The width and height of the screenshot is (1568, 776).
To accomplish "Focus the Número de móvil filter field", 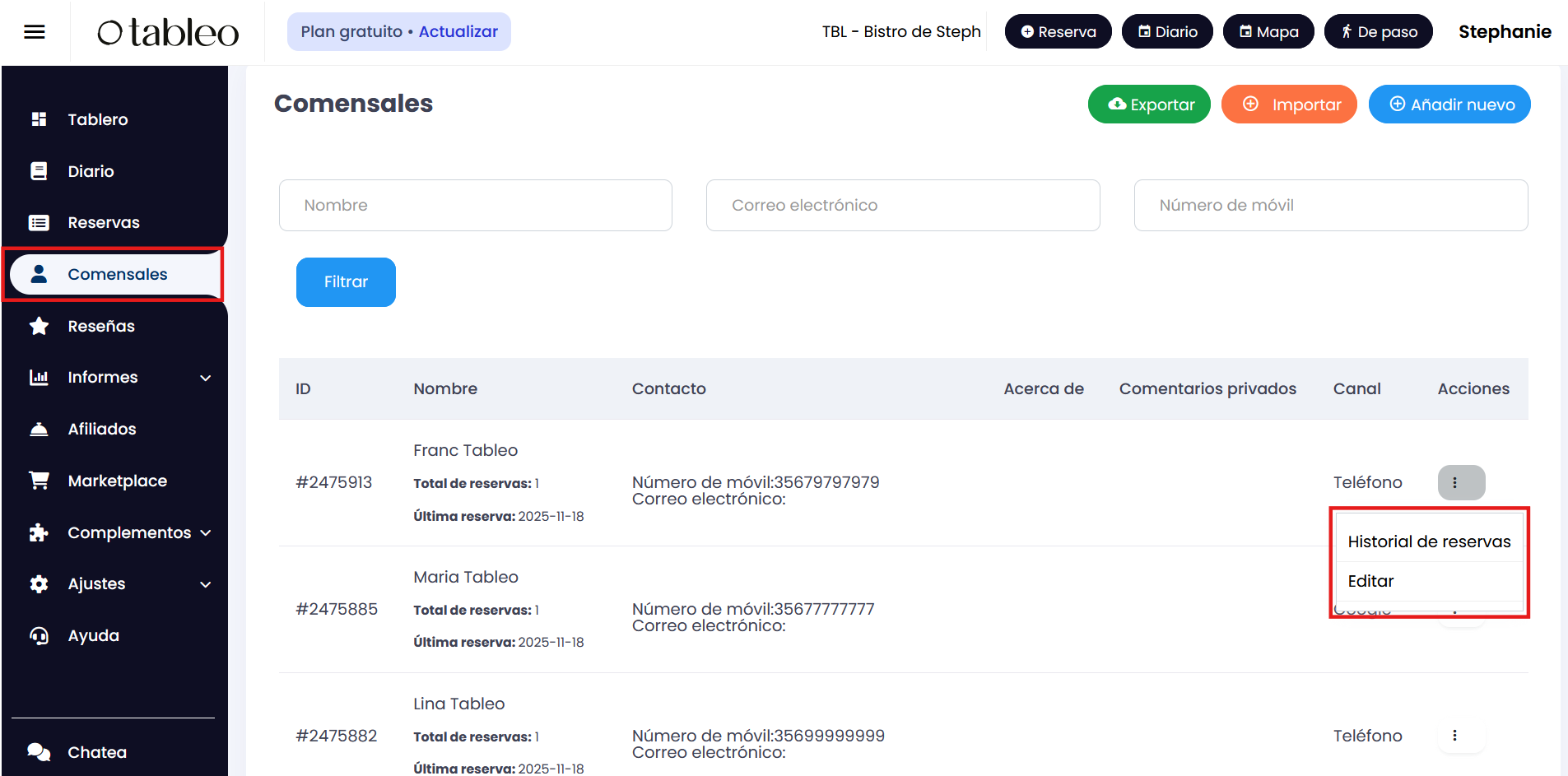I will [1331, 206].
